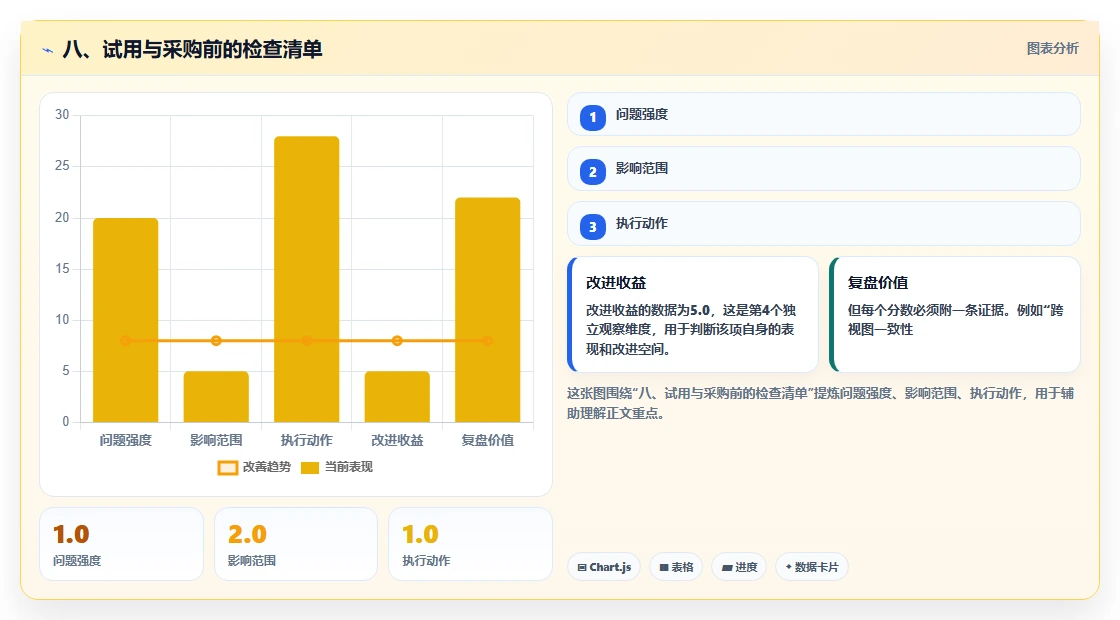Select the 数据卡片 tag chip

811,567
